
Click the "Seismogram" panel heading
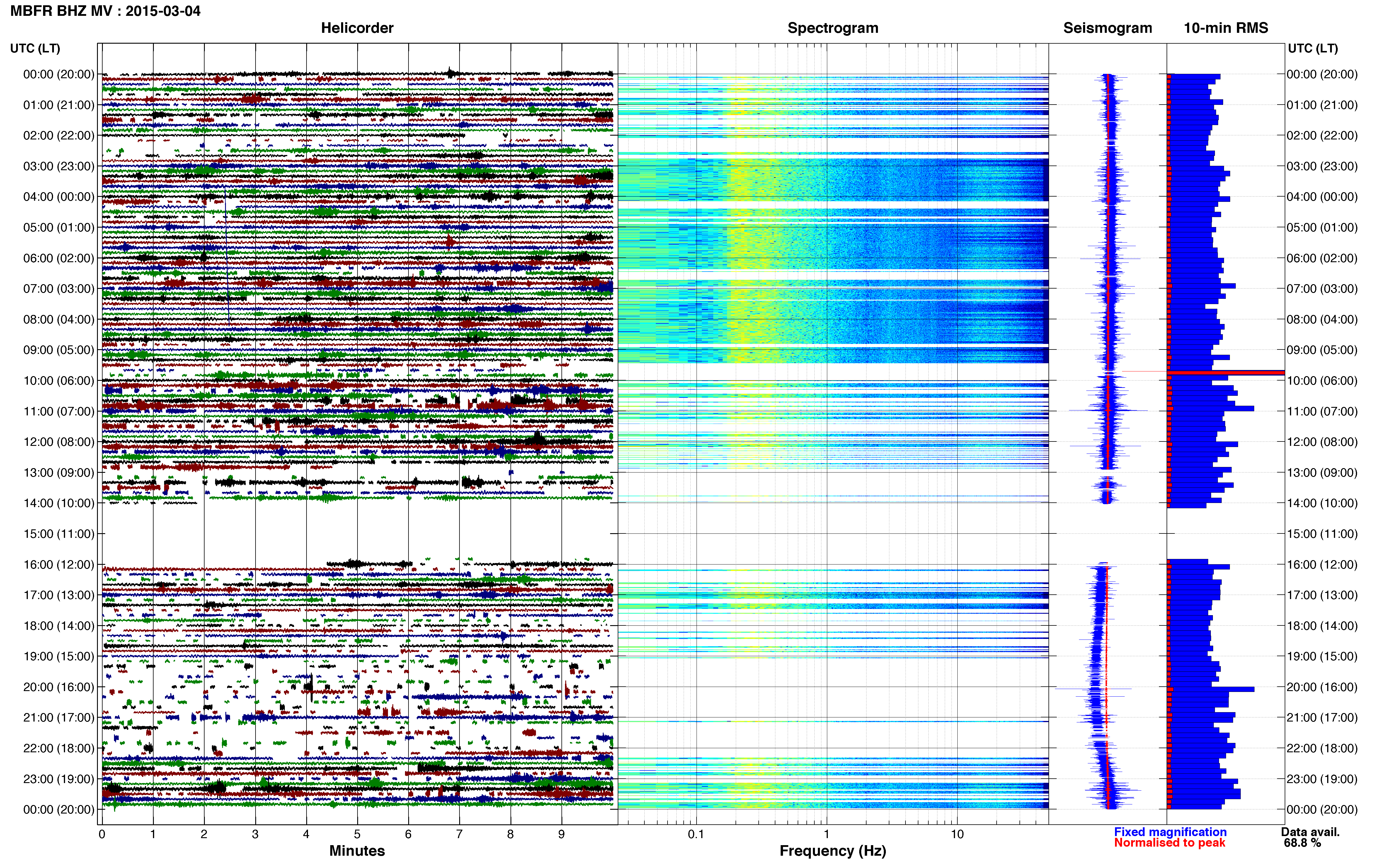(x=1107, y=28)
